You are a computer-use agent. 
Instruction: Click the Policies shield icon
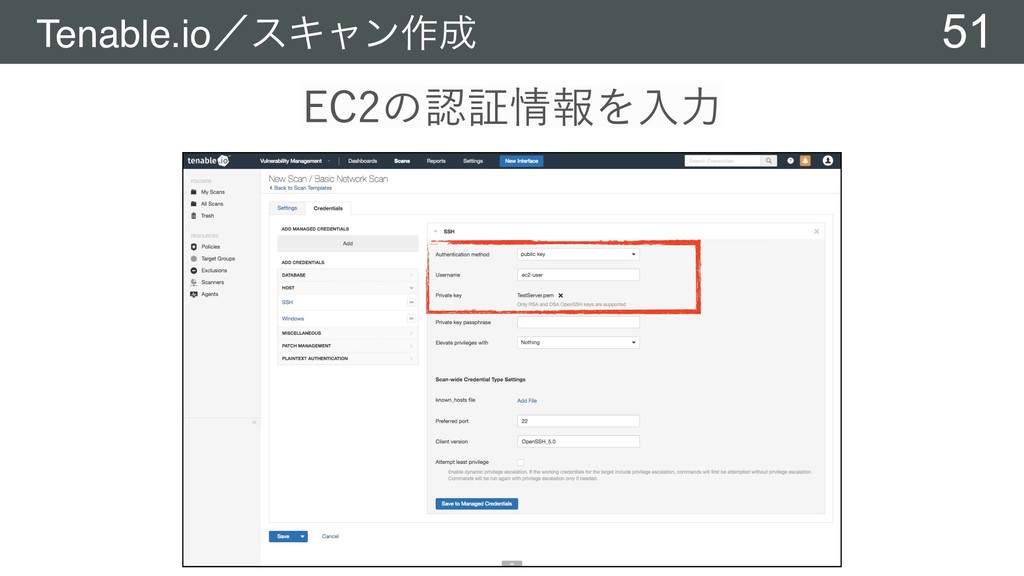click(193, 247)
